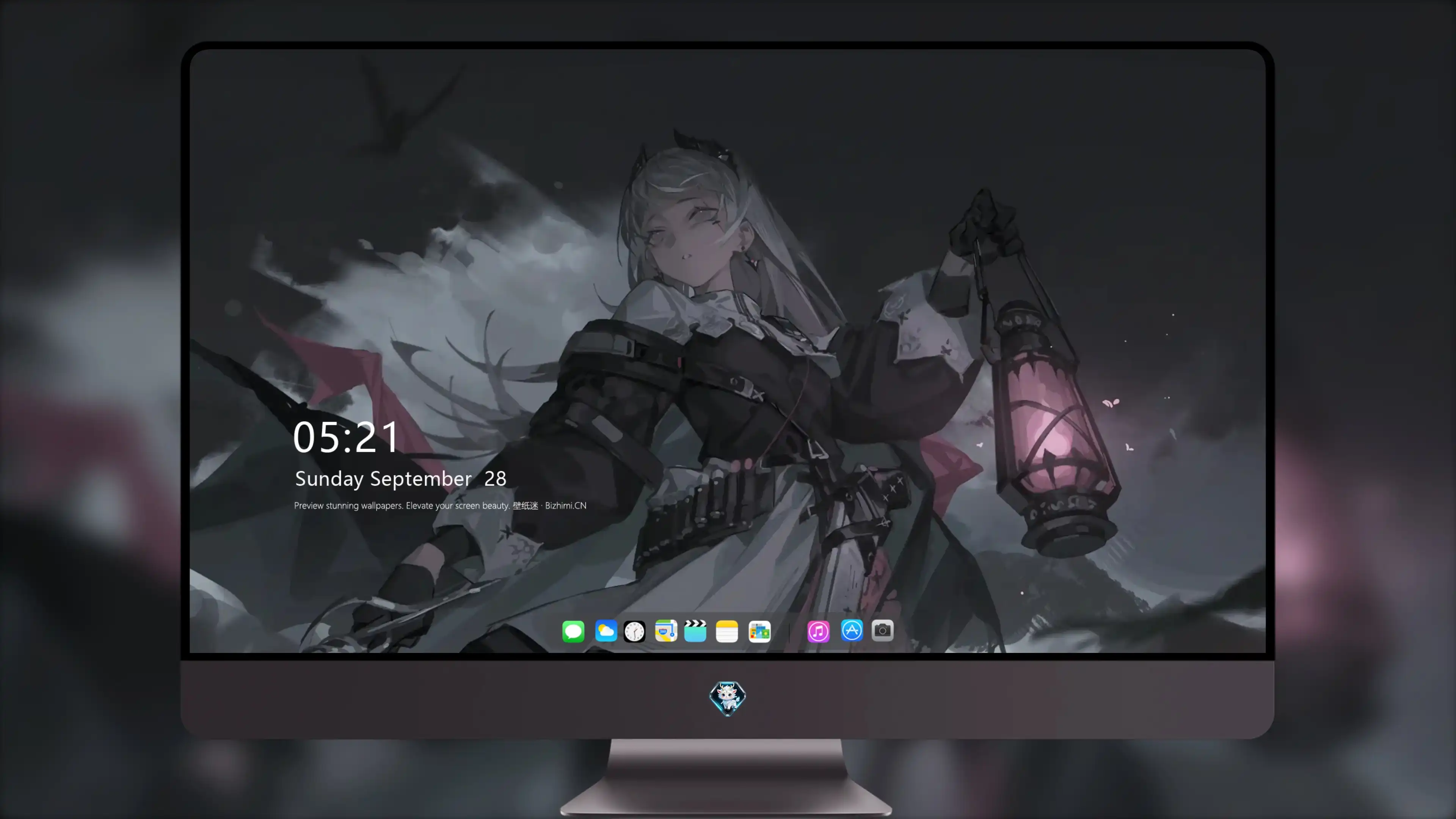
Task: Open the App Store icon
Action: [x=852, y=630]
